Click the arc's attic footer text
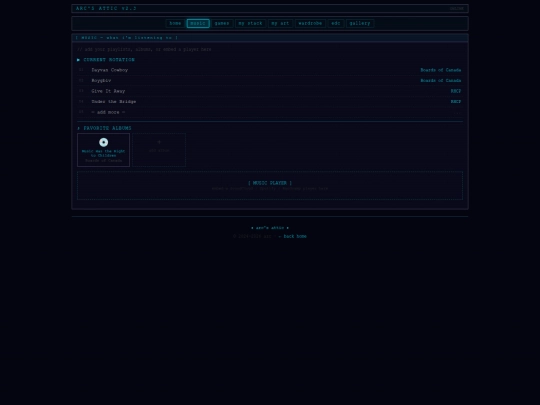Image resolution: width=540 pixels, height=405 pixels. (x=270, y=228)
